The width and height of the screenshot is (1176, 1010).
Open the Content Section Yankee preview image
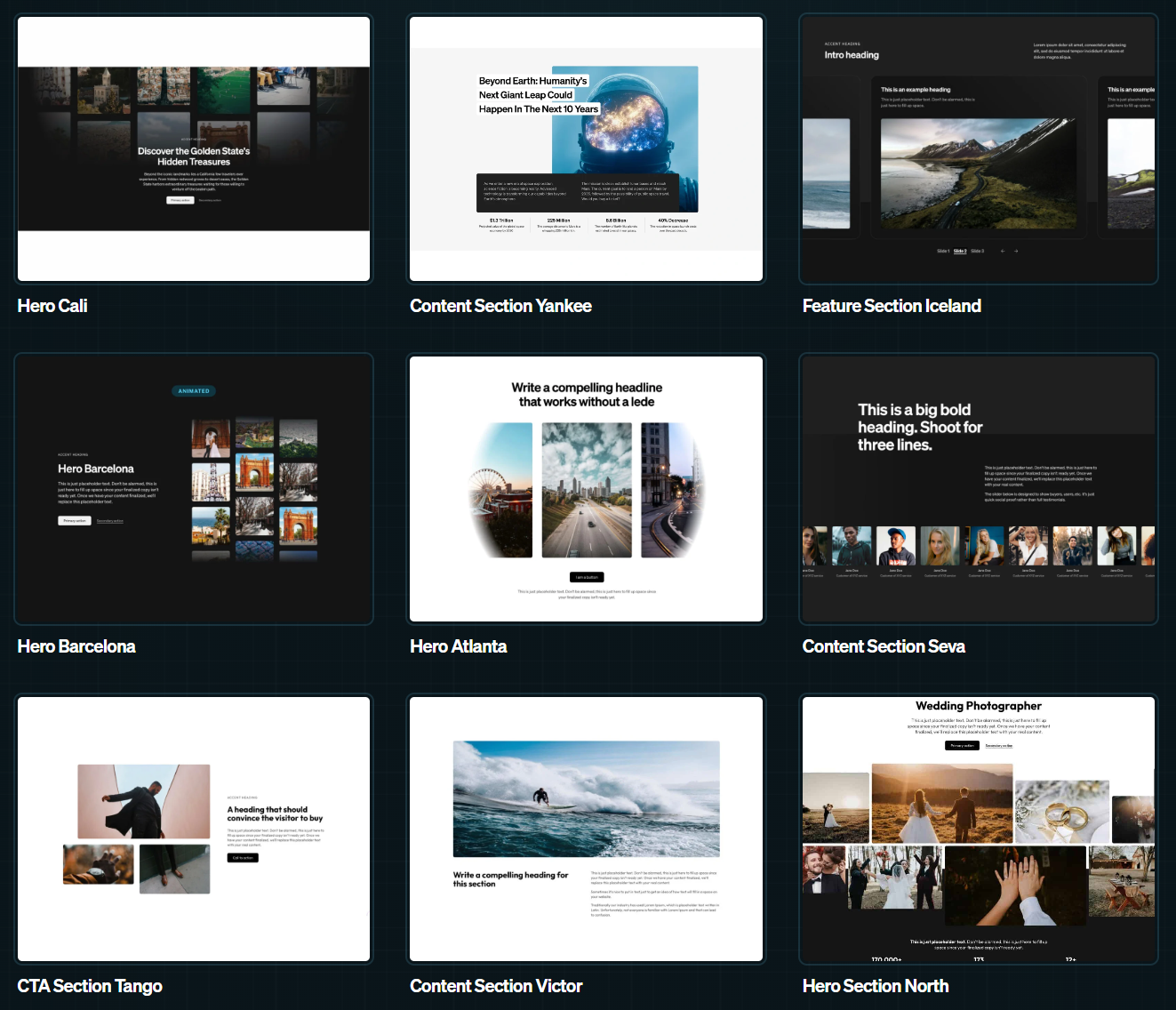pyautogui.click(x=587, y=149)
